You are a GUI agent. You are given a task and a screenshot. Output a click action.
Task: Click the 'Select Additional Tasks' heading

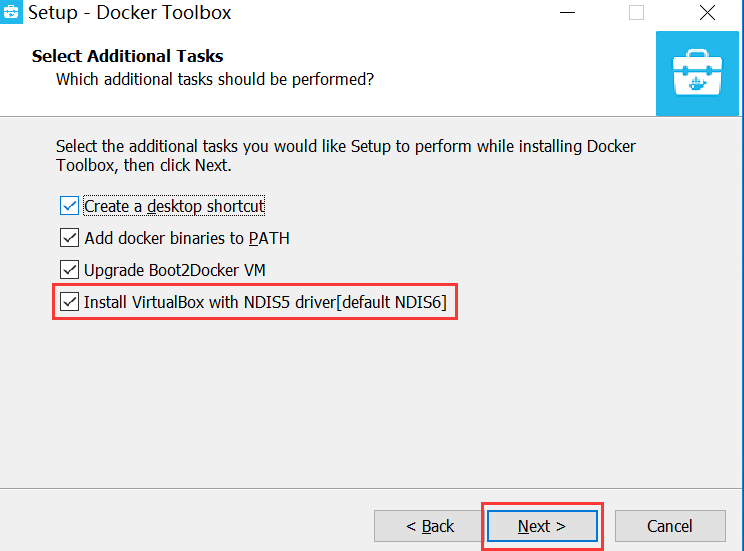pyautogui.click(x=127, y=56)
